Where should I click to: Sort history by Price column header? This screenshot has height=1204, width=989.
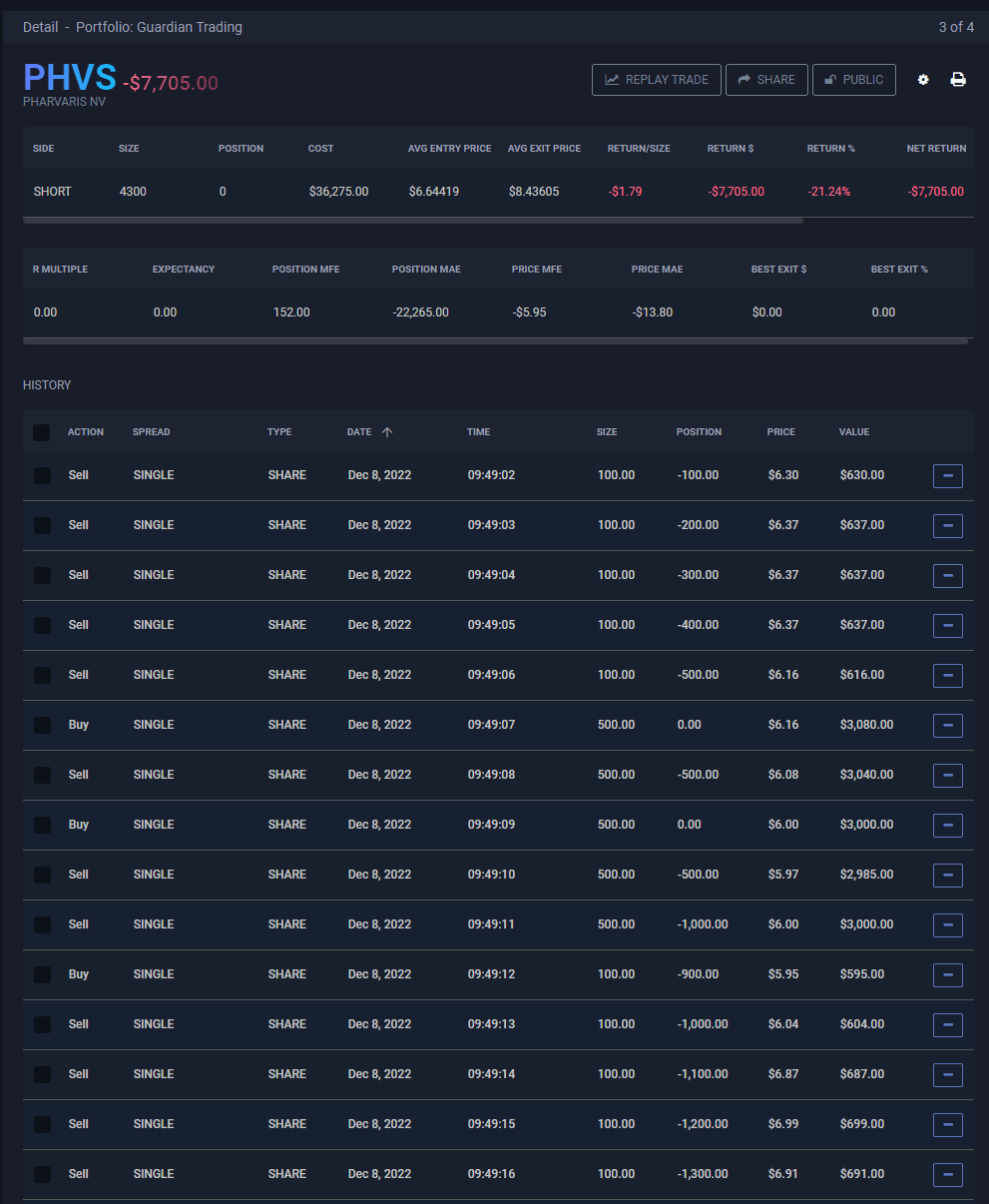point(781,432)
